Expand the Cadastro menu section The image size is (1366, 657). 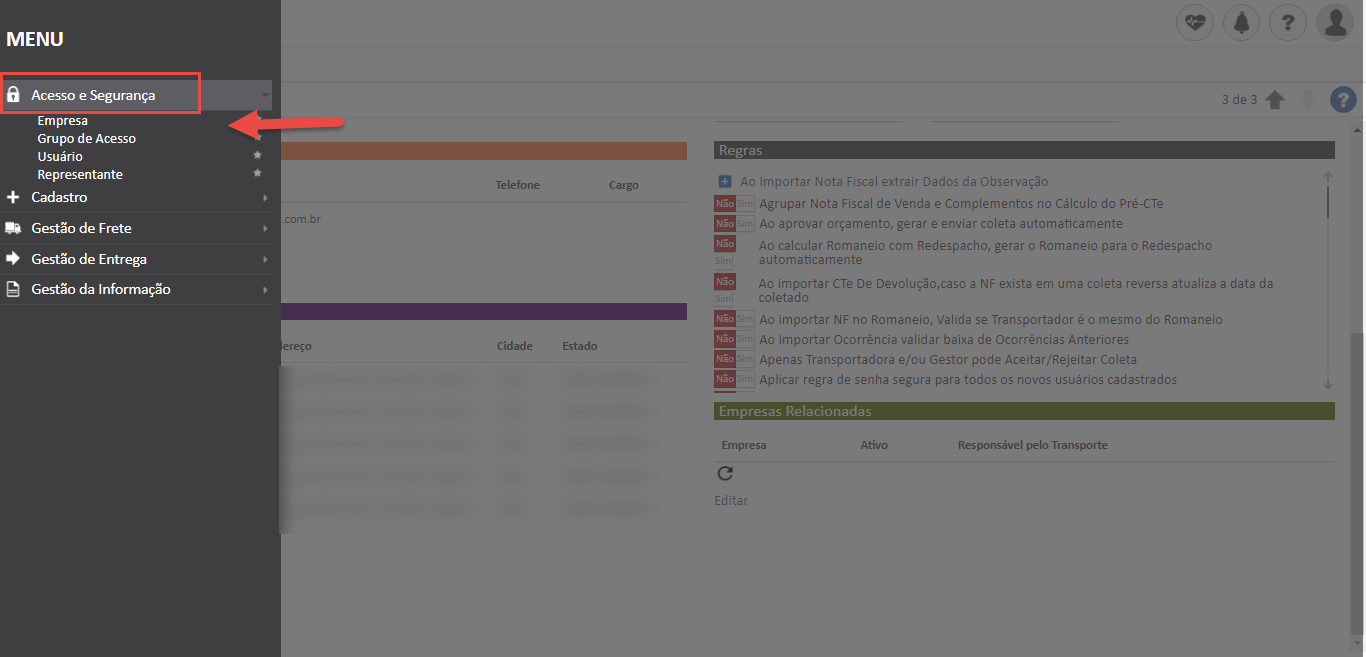coord(60,198)
